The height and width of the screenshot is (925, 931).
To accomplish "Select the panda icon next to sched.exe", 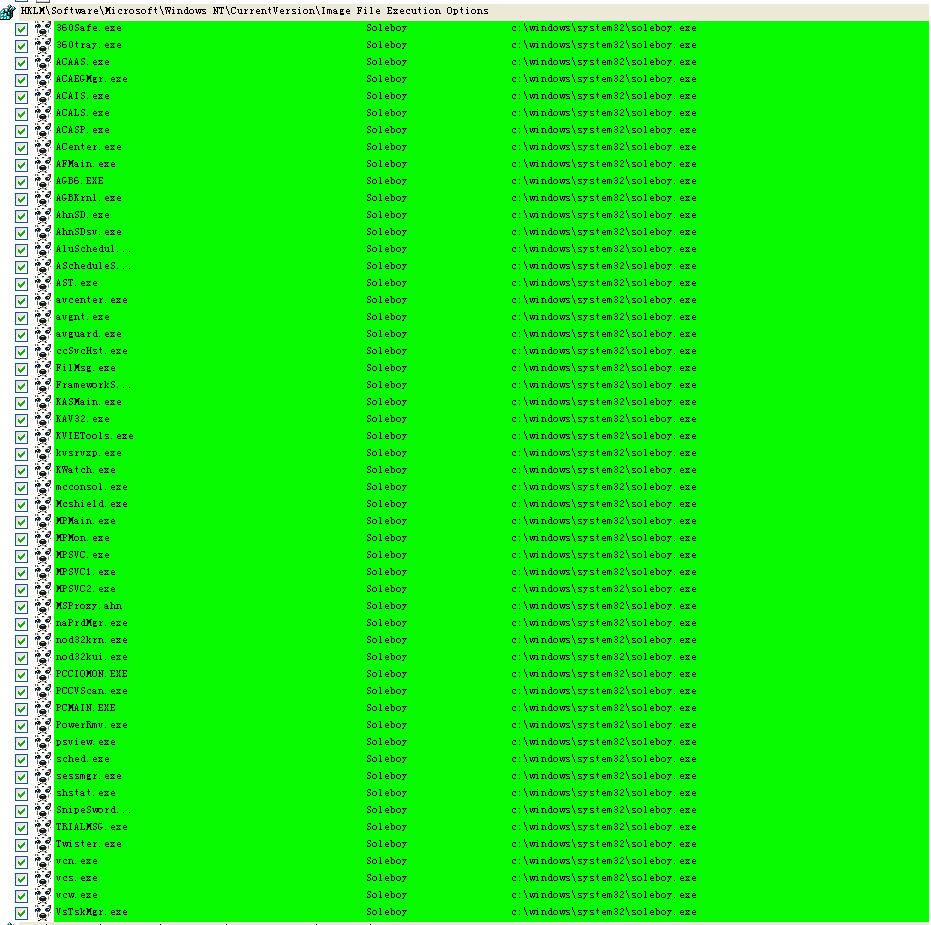I will pos(43,759).
